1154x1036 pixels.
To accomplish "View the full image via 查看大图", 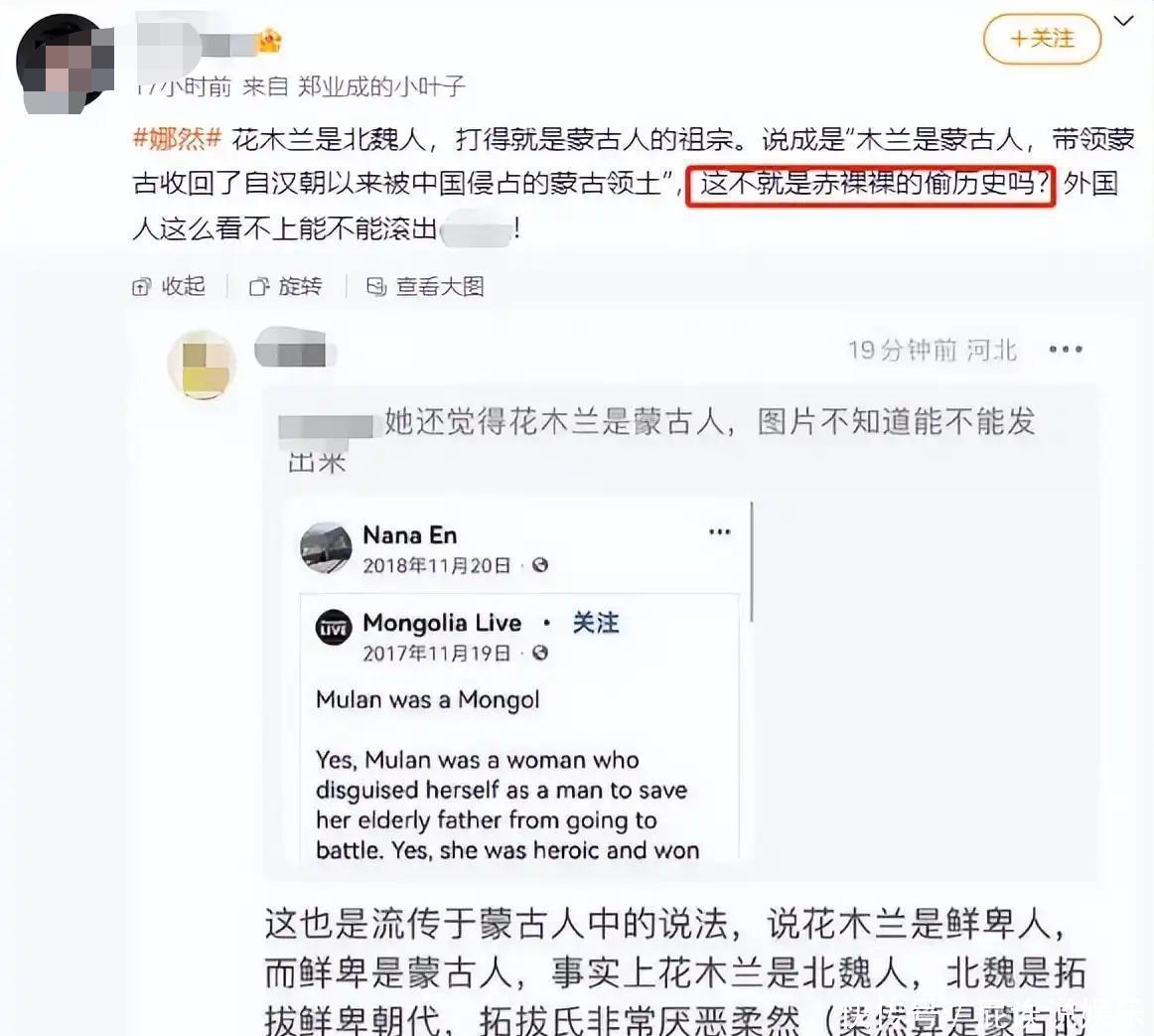I will (x=440, y=286).
